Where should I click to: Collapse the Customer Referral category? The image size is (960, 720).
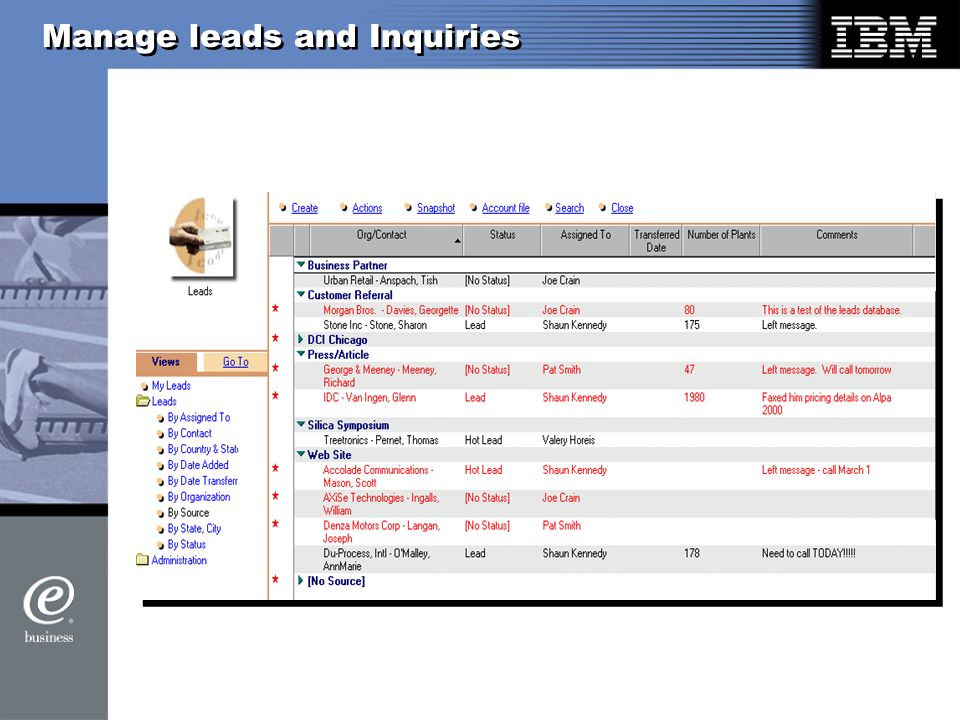coord(301,294)
